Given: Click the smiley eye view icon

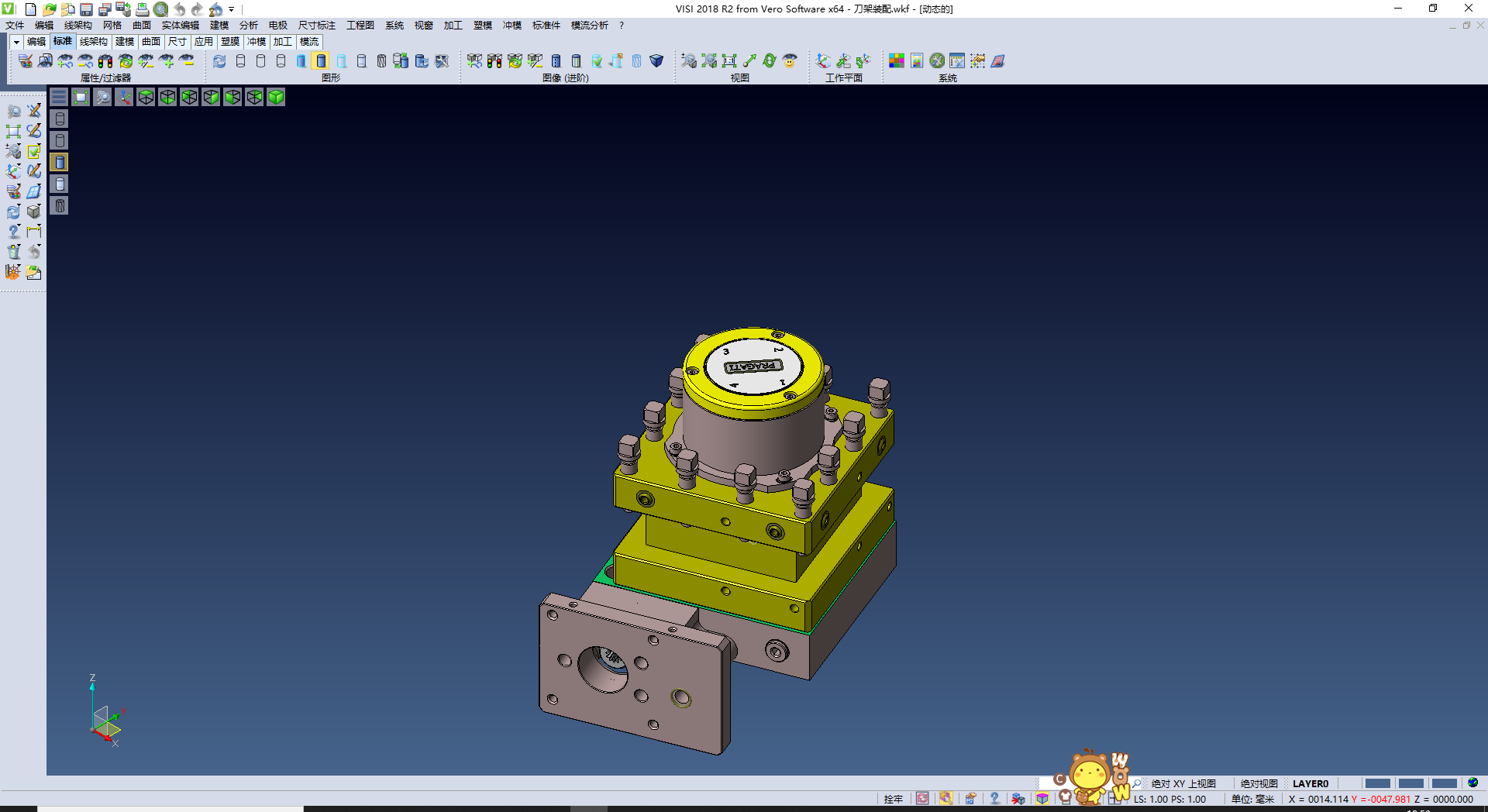Looking at the screenshot, I should (x=790, y=60).
